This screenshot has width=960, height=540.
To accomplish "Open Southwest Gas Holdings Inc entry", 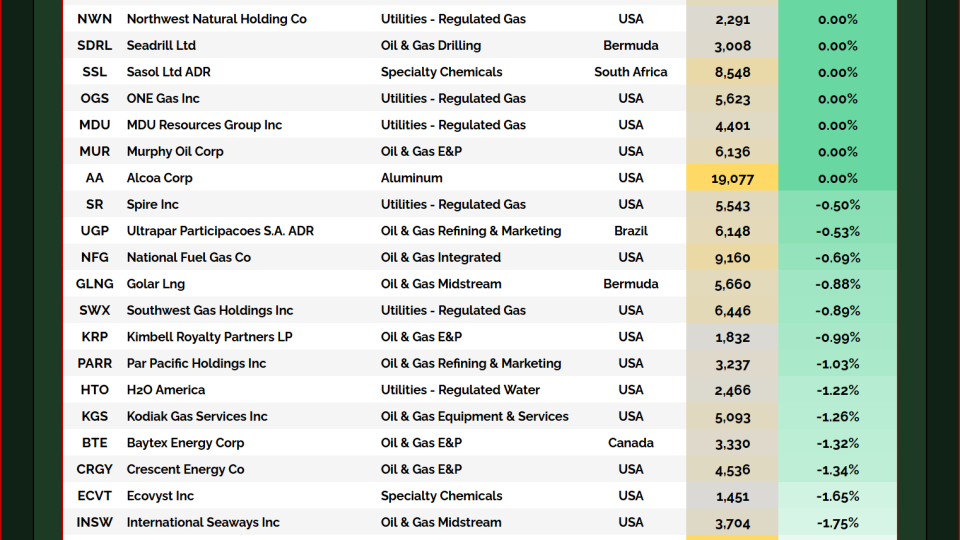I will (210, 311).
